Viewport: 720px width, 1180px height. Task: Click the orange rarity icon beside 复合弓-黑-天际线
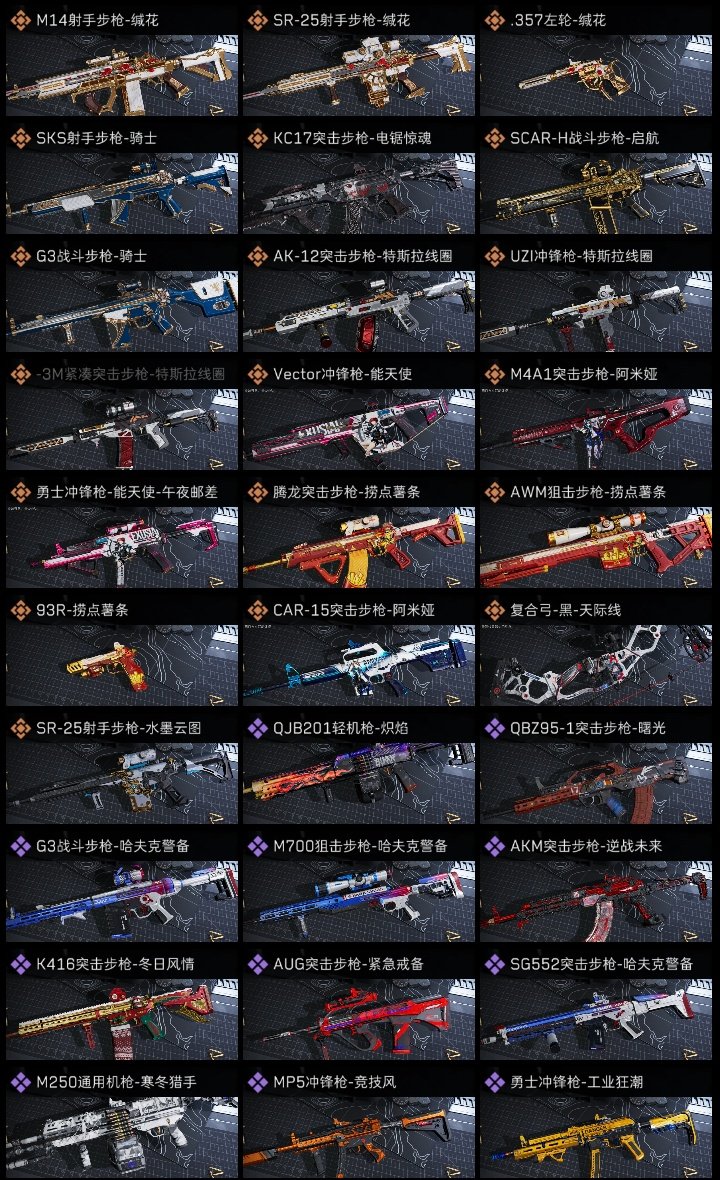coord(494,610)
